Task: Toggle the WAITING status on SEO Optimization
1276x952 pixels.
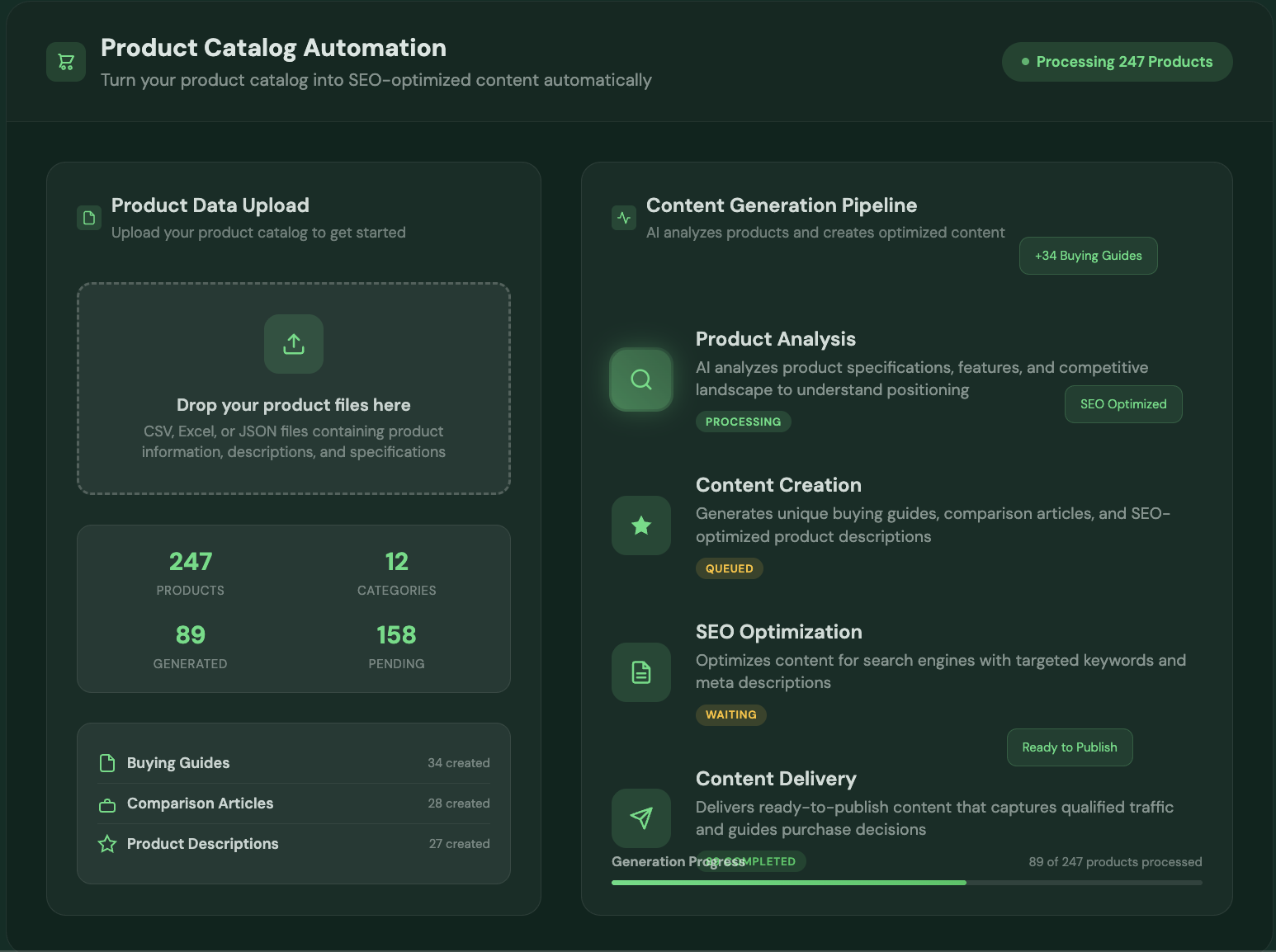Action: (x=730, y=714)
